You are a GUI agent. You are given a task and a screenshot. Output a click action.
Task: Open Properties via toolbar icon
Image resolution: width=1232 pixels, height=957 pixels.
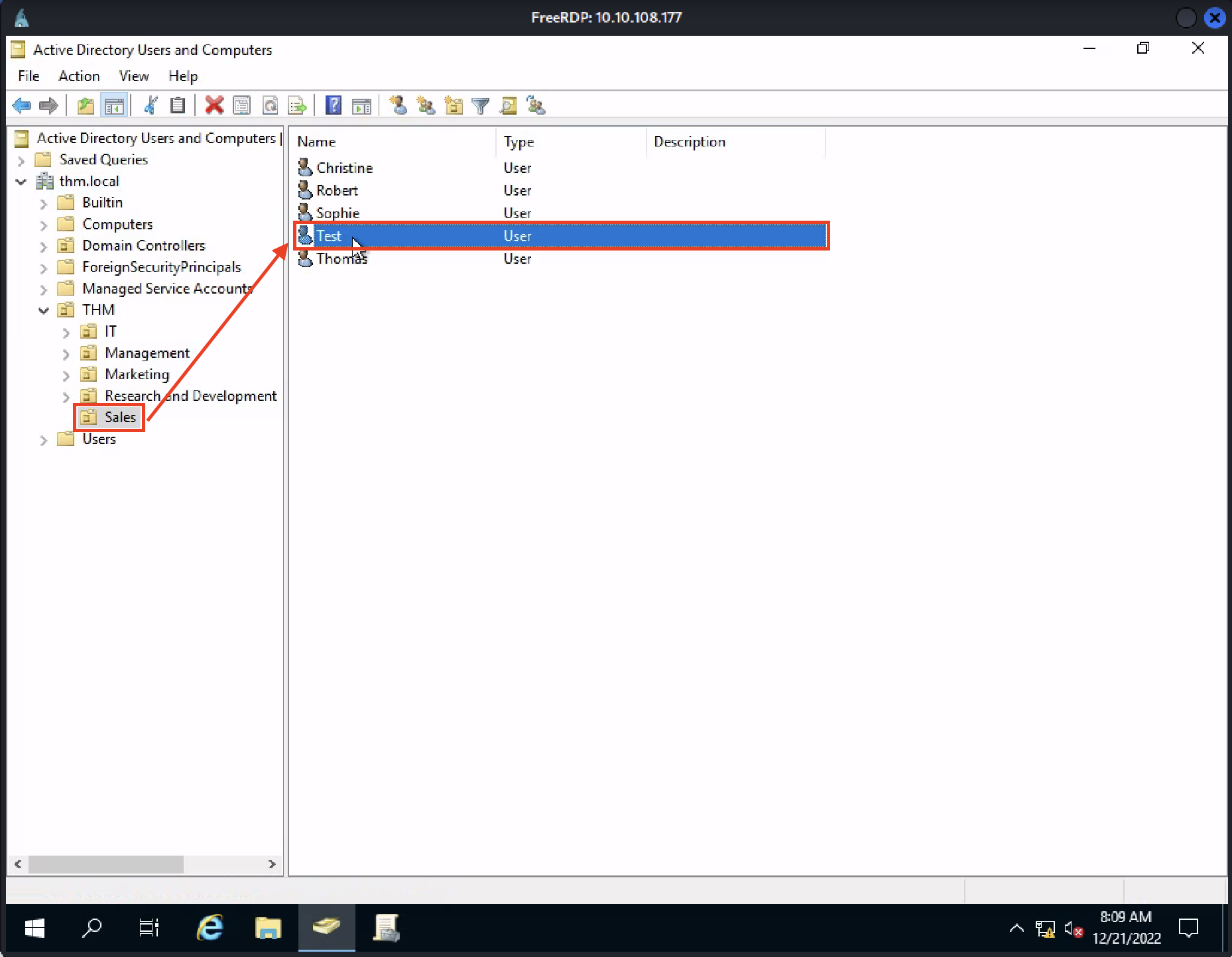(x=242, y=105)
